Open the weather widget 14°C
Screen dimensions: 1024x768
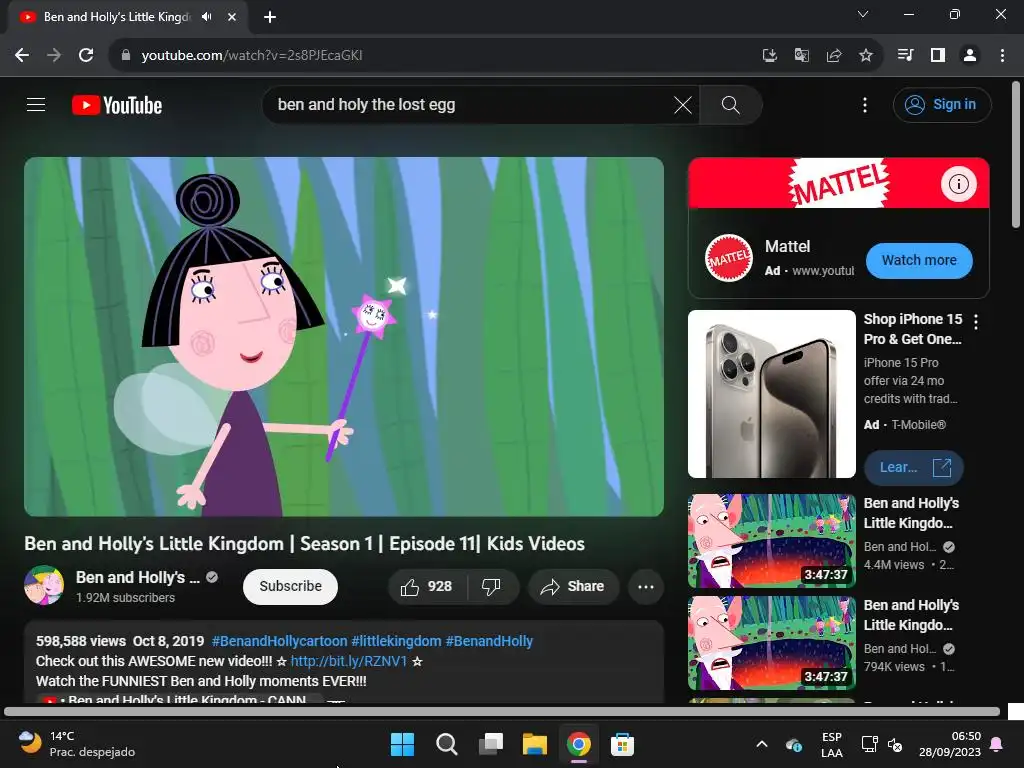point(77,744)
